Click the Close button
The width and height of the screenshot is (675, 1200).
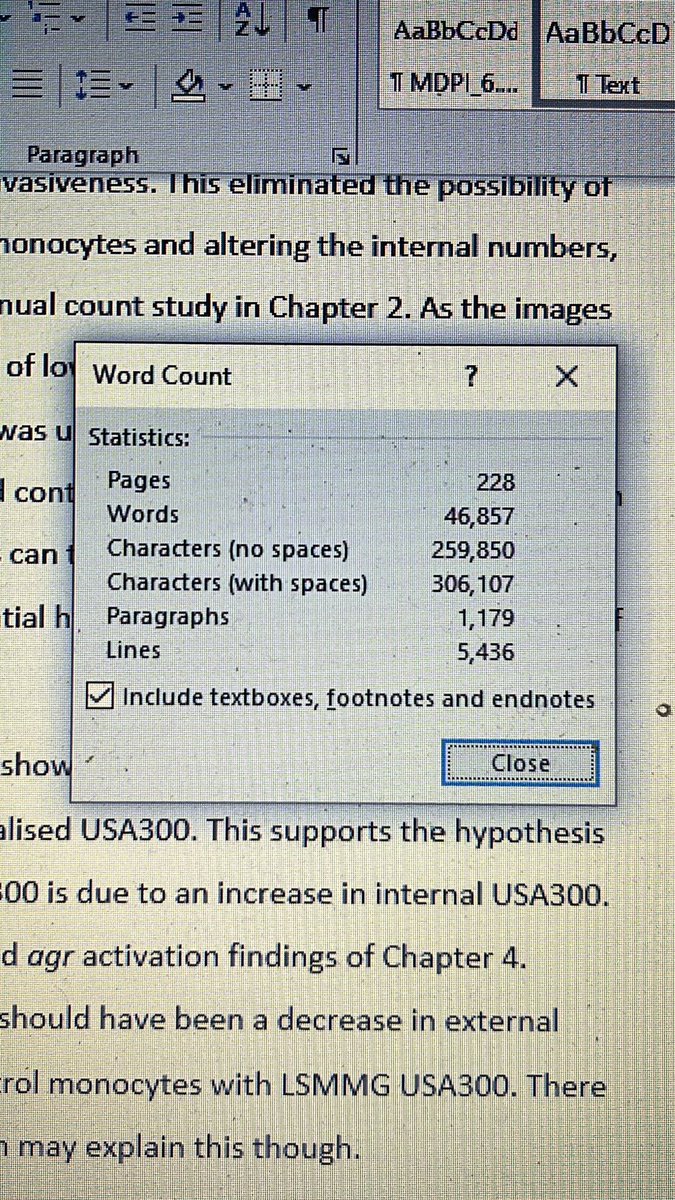pyautogui.click(x=521, y=764)
